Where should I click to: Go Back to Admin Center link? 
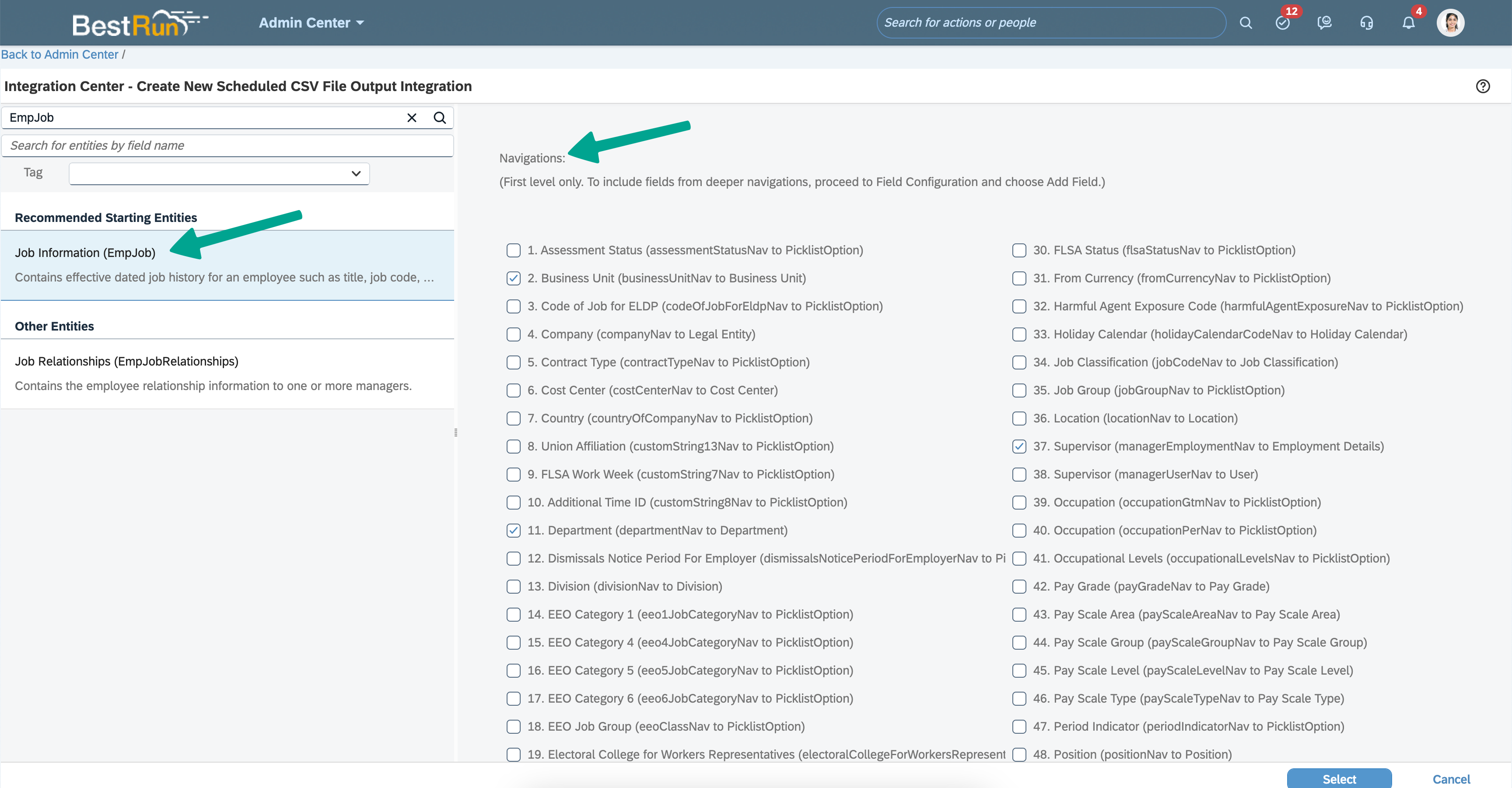coord(60,55)
